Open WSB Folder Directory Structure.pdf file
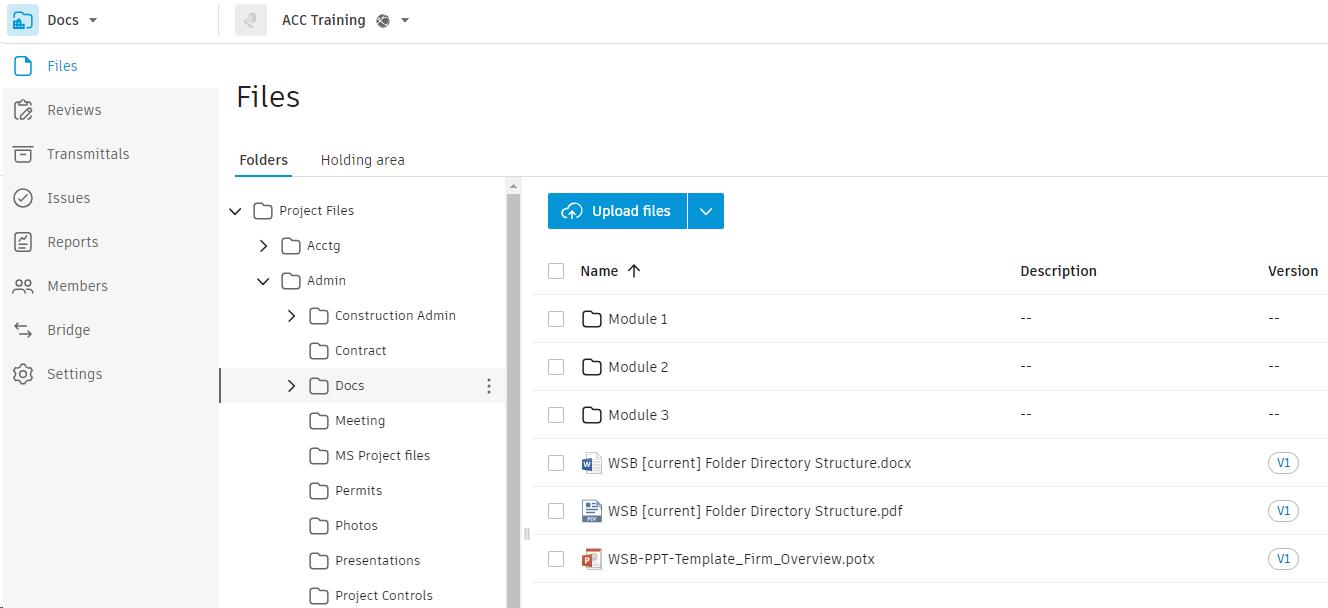Image resolution: width=1328 pixels, height=608 pixels. [x=755, y=511]
